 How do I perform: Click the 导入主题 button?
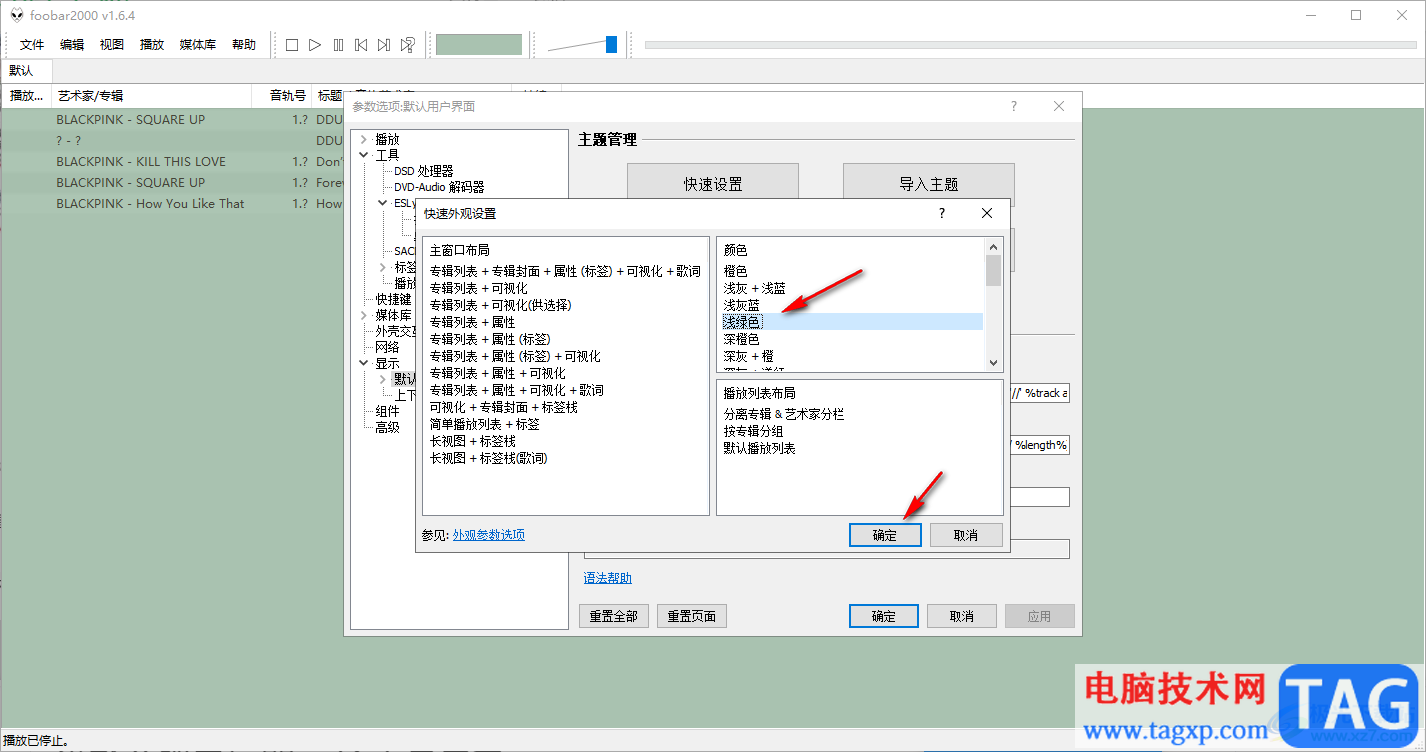929,184
